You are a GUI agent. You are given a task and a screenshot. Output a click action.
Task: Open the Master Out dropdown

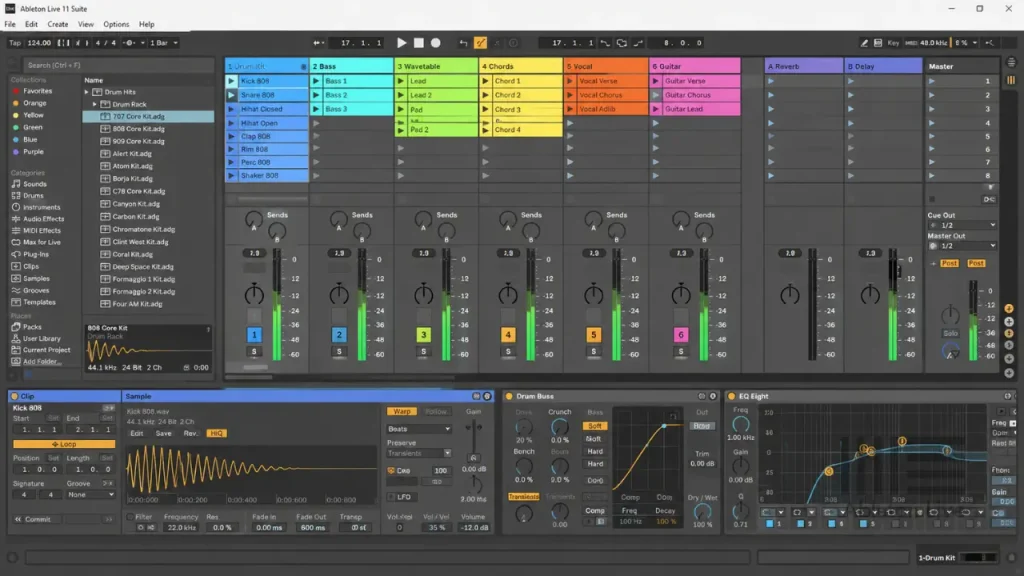coord(963,246)
